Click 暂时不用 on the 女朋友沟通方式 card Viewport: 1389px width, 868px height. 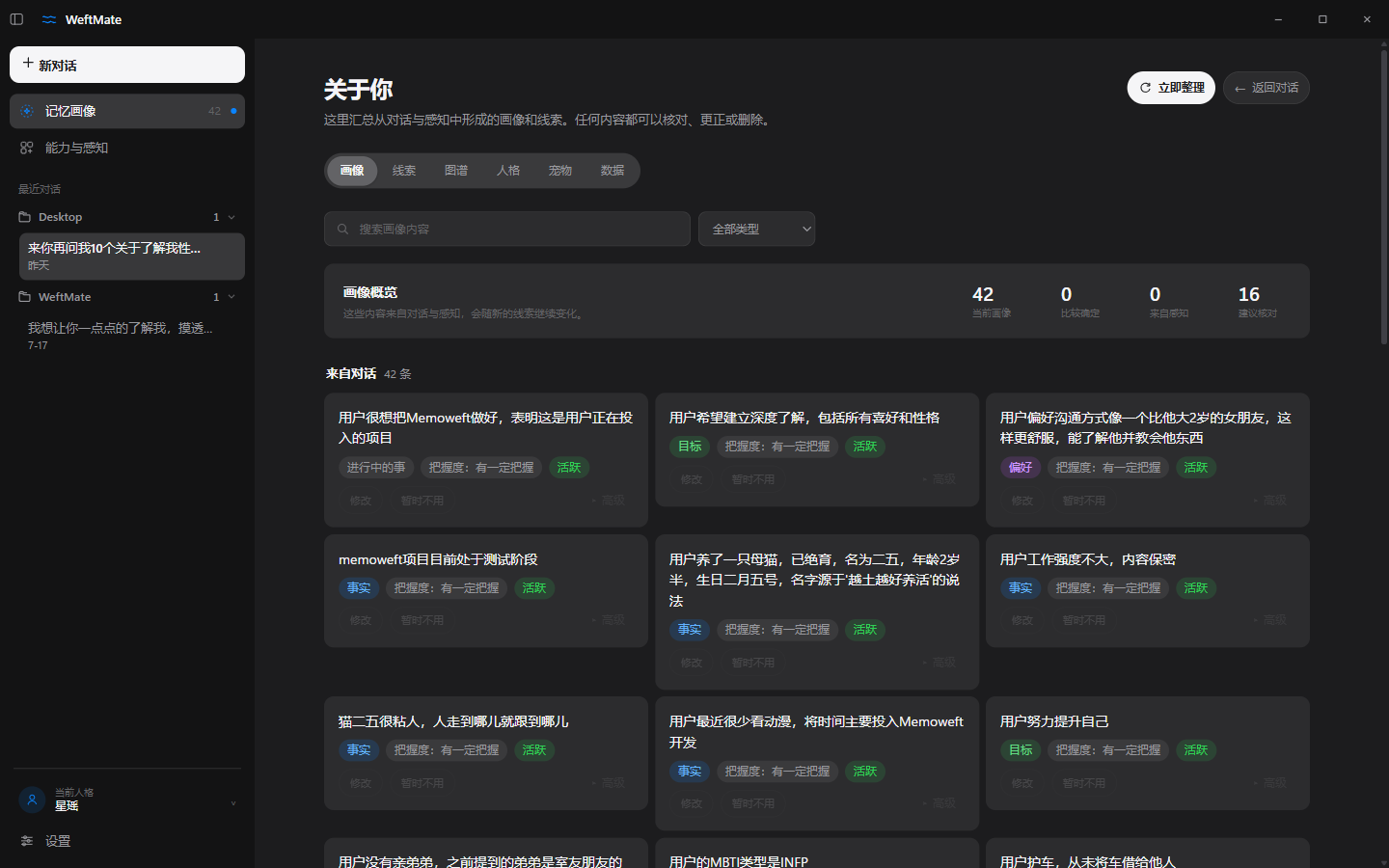pyautogui.click(x=1084, y=501)
